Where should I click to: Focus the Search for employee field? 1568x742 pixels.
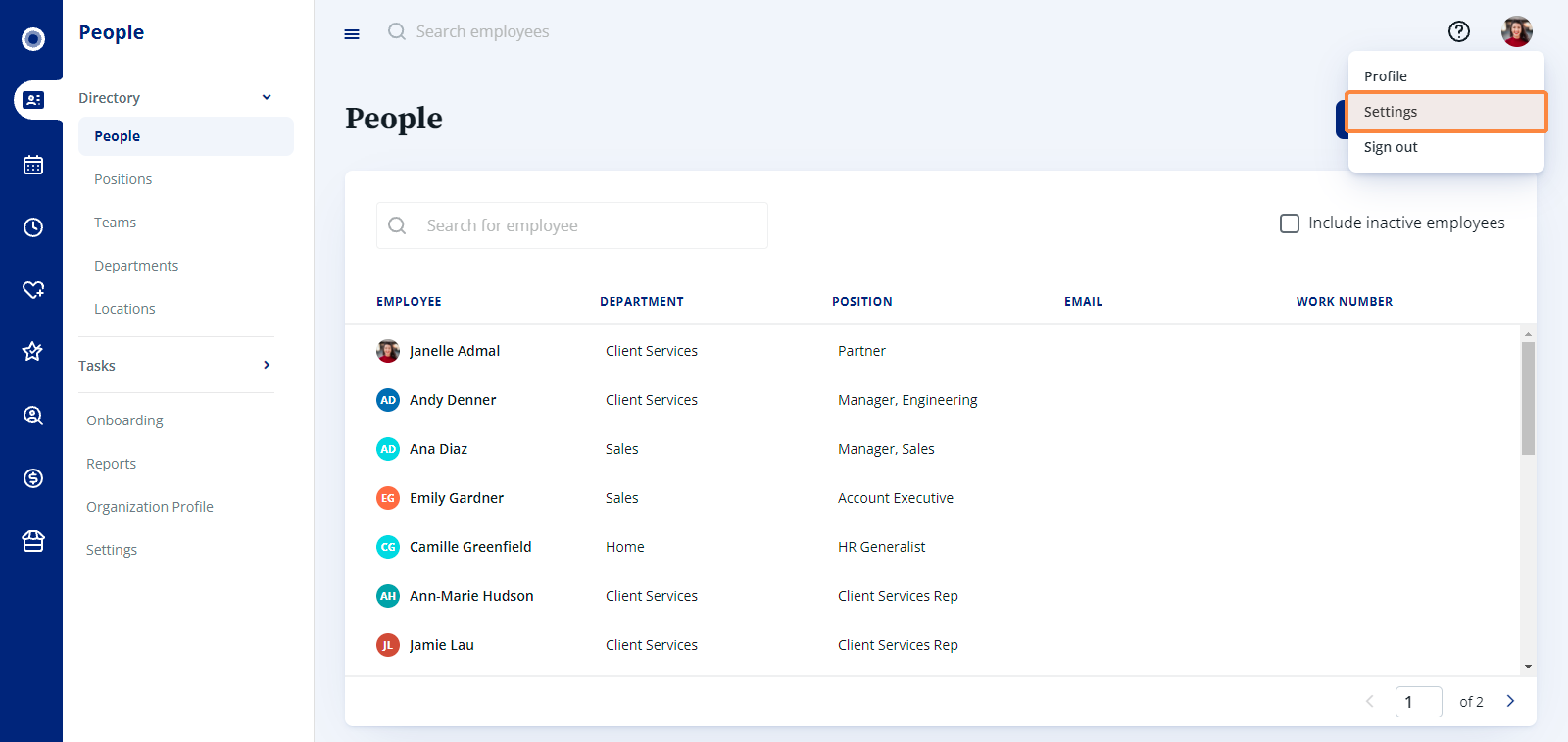(x=571, y=225)
